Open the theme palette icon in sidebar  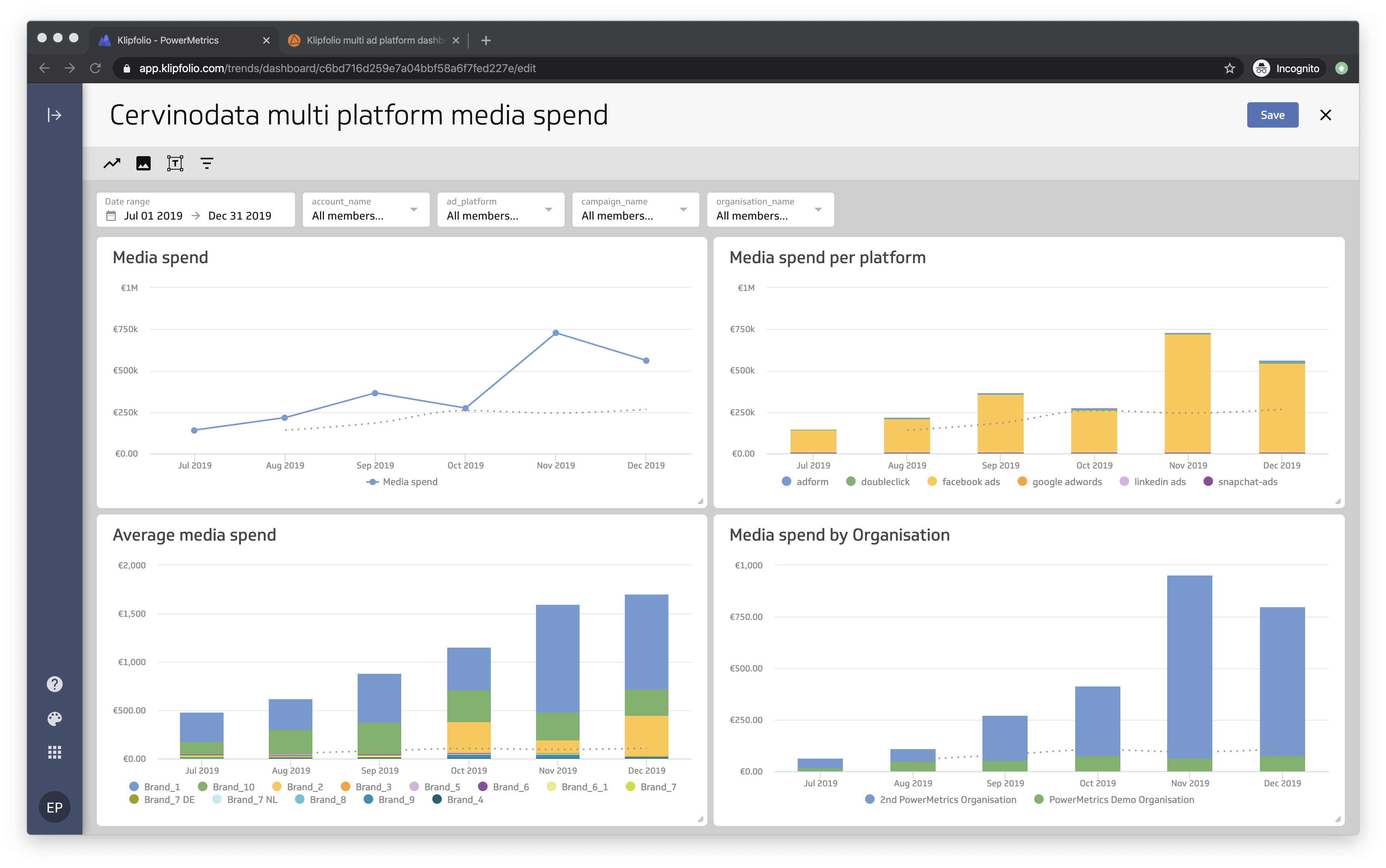tap(55, 719)
